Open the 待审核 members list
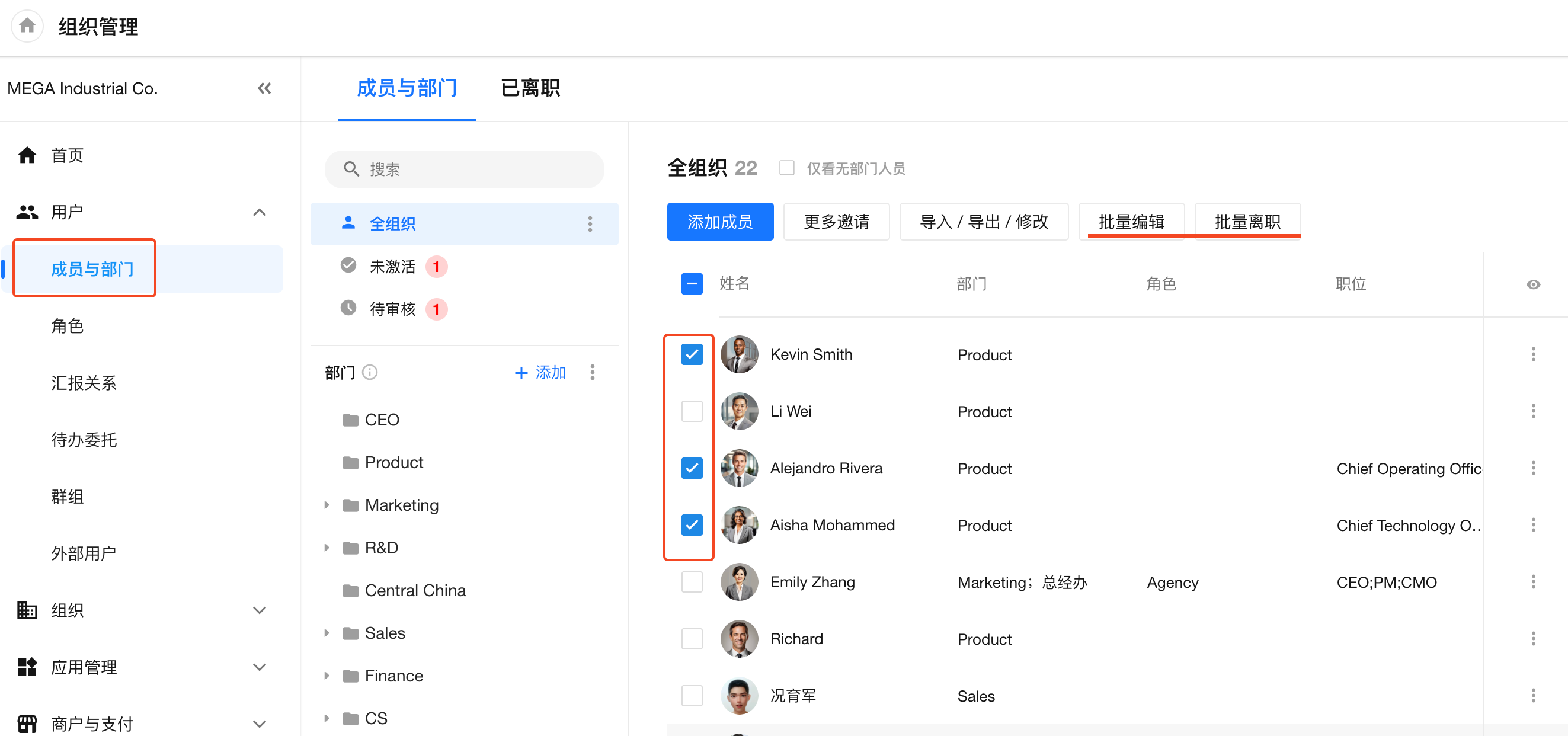The image size is (1568, 736). [393, 309]
